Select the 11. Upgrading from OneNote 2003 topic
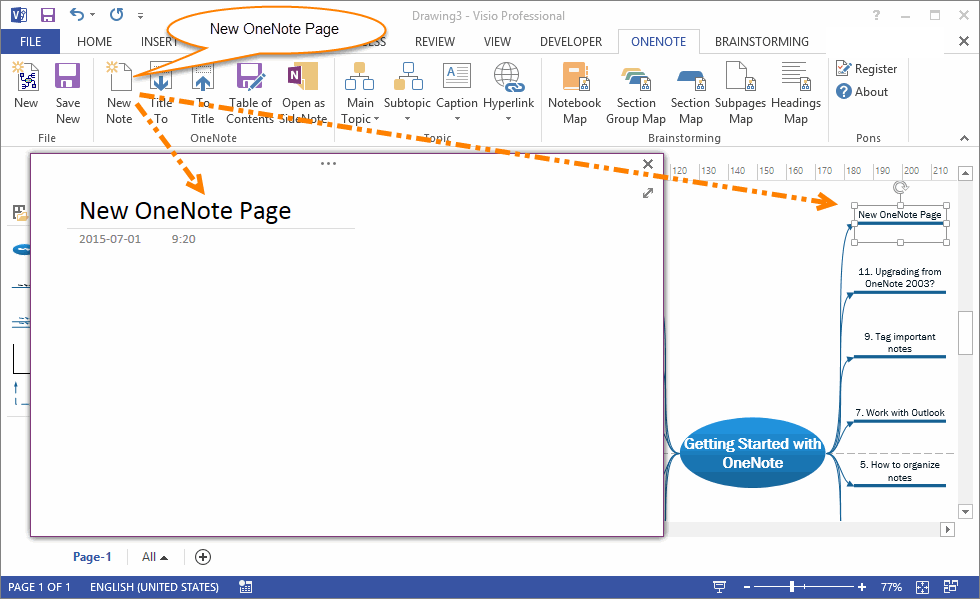Viewport: 980px width, 599px height. coord(899,278)
